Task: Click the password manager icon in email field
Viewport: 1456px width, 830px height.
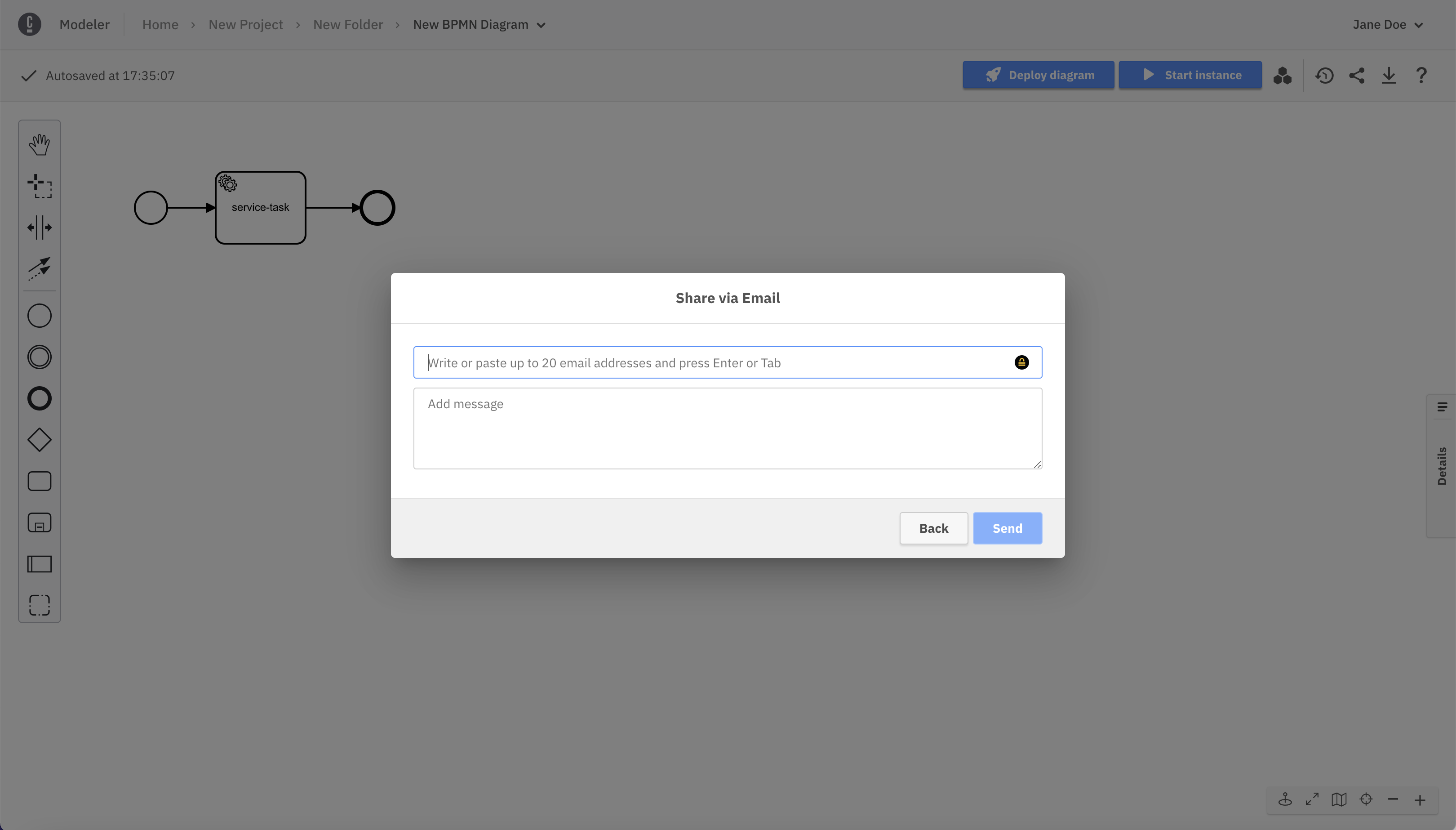Action: (x=1021, y=362)
